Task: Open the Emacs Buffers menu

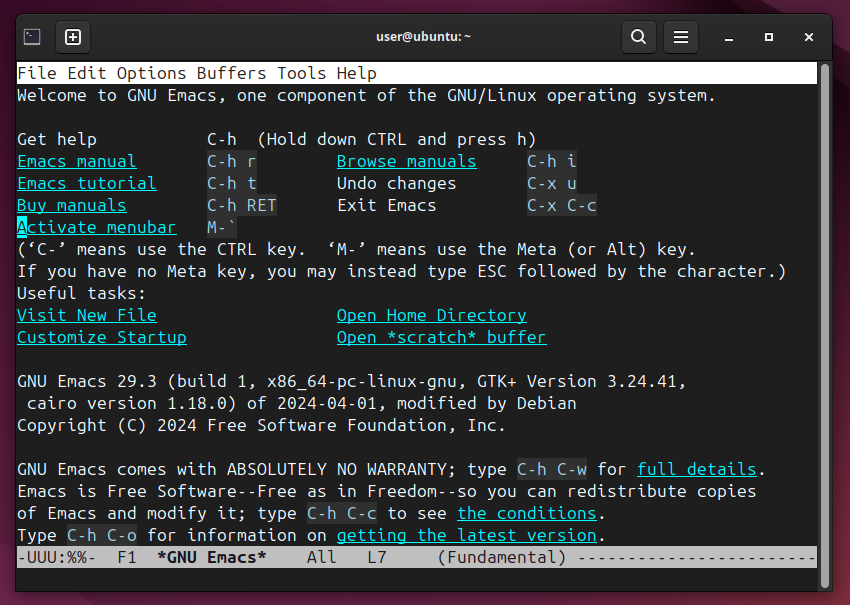Action: (231, 73)
